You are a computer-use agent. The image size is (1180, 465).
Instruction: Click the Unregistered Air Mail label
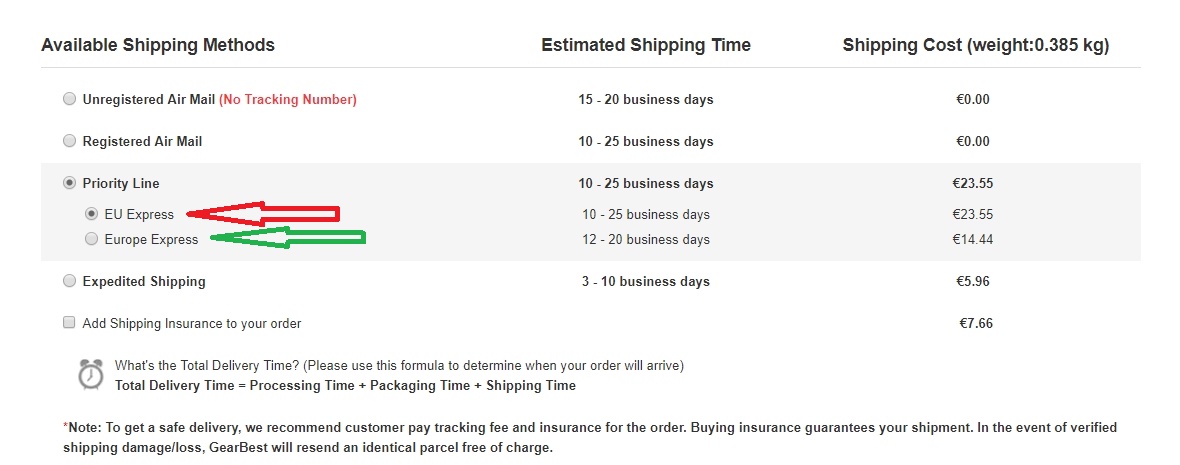pyautogui.click(x=148, y=99)
